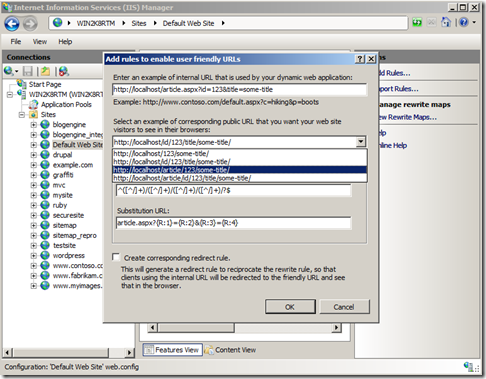Screen dimensions: 486x379
Task: Click the Sites folder icon in tree
Action: (33, 114)
